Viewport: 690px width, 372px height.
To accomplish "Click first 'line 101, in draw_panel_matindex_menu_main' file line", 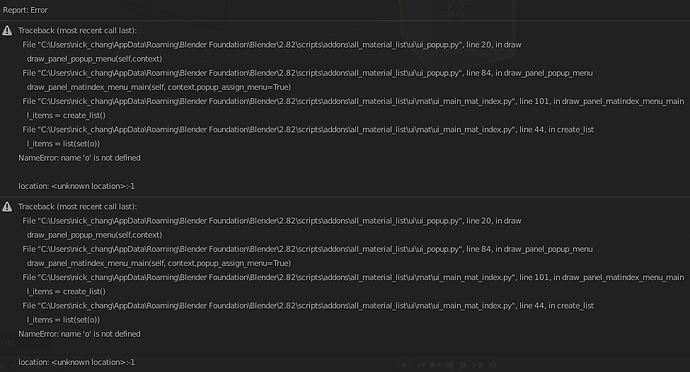I will point(353,101).
